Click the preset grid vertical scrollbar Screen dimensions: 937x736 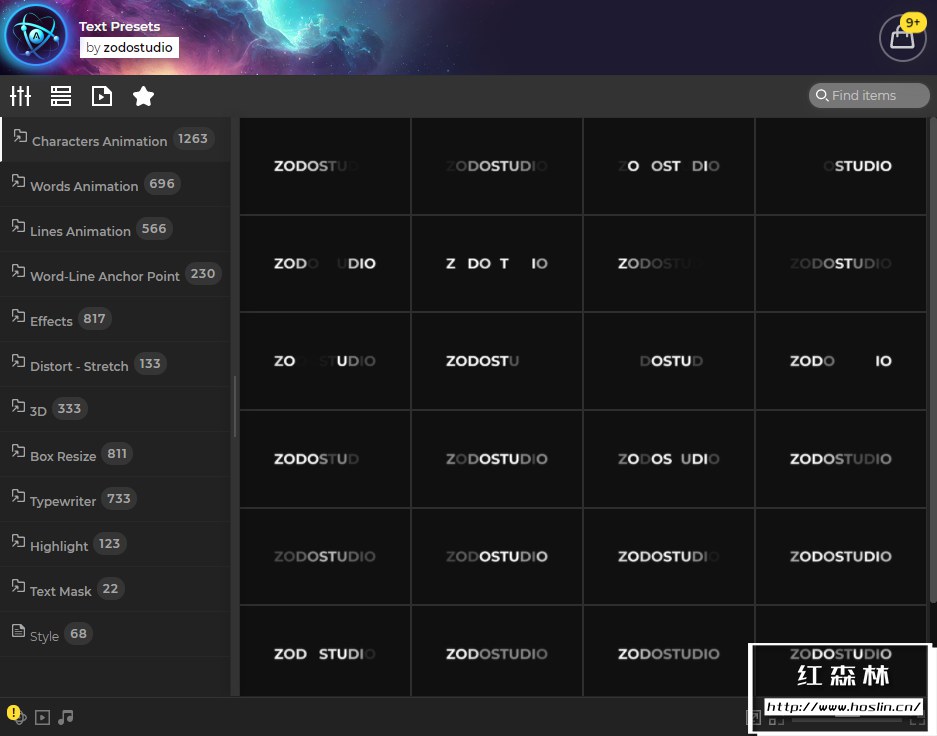point(932,361)
